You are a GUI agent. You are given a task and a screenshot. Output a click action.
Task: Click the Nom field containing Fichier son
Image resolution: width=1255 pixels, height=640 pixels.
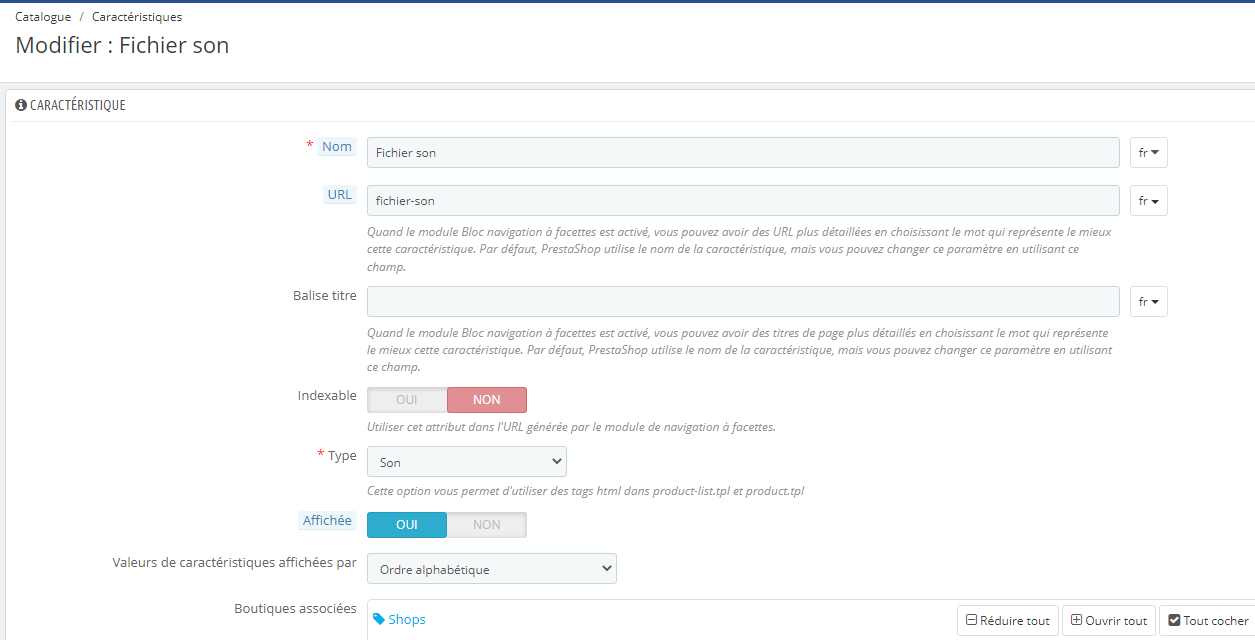(743, 153)
